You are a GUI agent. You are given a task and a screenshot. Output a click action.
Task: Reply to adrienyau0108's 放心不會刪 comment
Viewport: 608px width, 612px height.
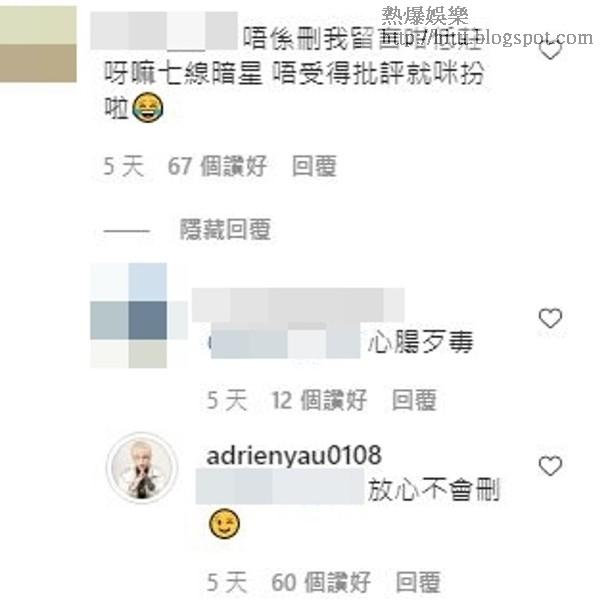tap(418, 582)
